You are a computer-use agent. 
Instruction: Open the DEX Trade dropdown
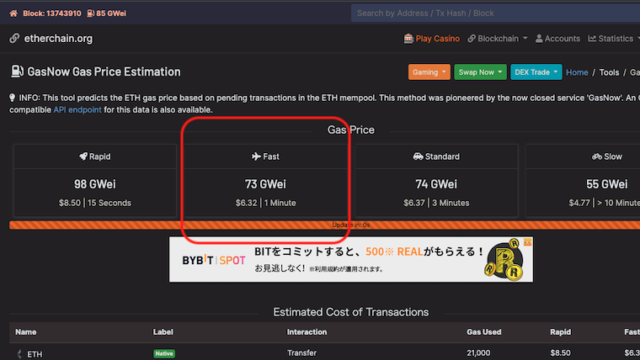point(536,72)
